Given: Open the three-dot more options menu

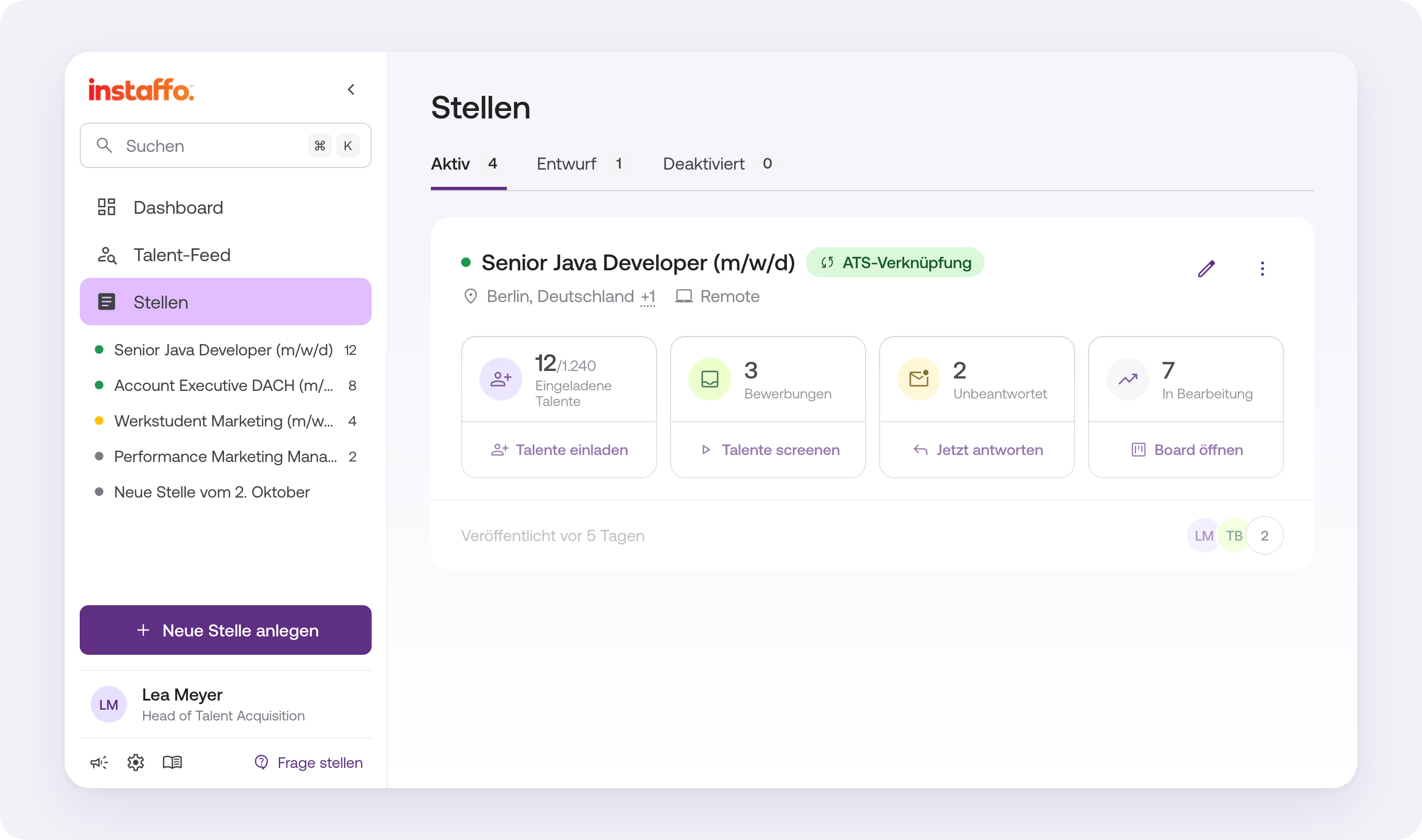Looking at the screenshot, I should point(1263,268).
